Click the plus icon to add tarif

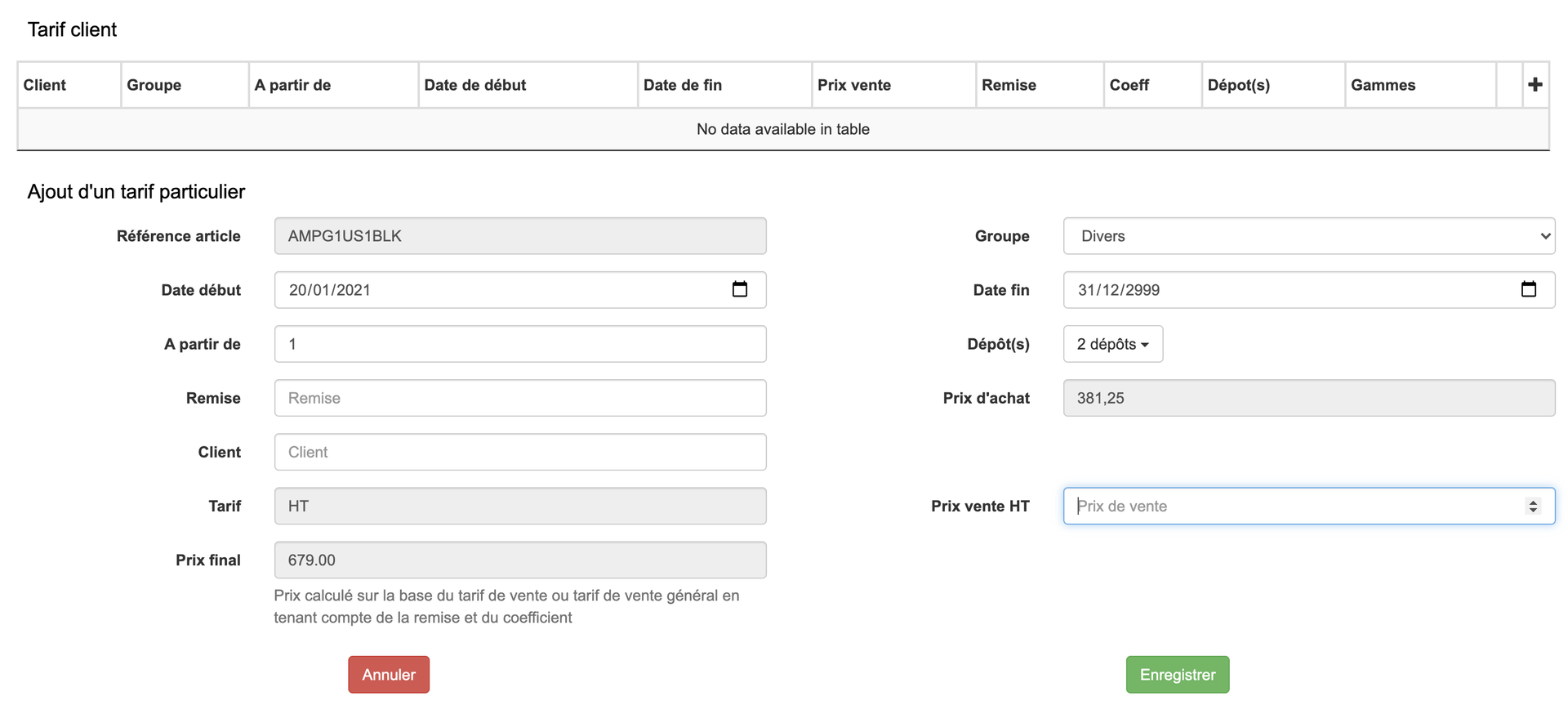click(1535, 84)
